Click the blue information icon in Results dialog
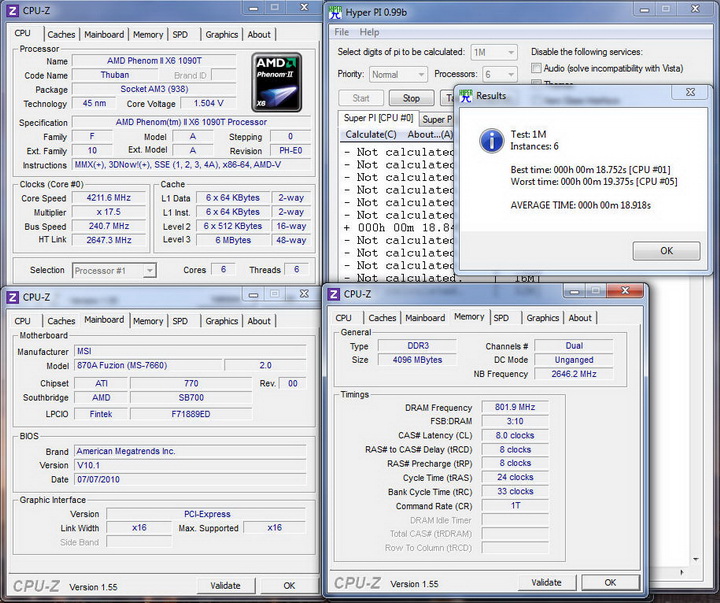Viewport: 720px width, 603px height. point(492,140)
